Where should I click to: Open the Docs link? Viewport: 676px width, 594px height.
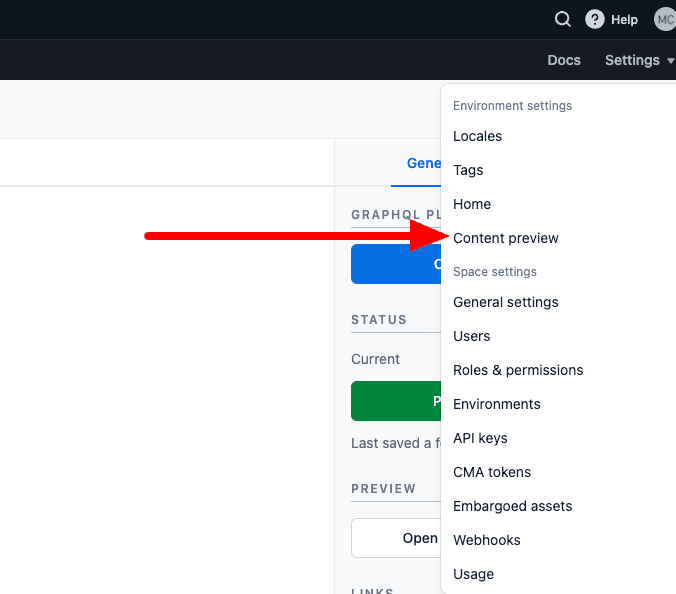pyautogui.click(x=564, y=60)
